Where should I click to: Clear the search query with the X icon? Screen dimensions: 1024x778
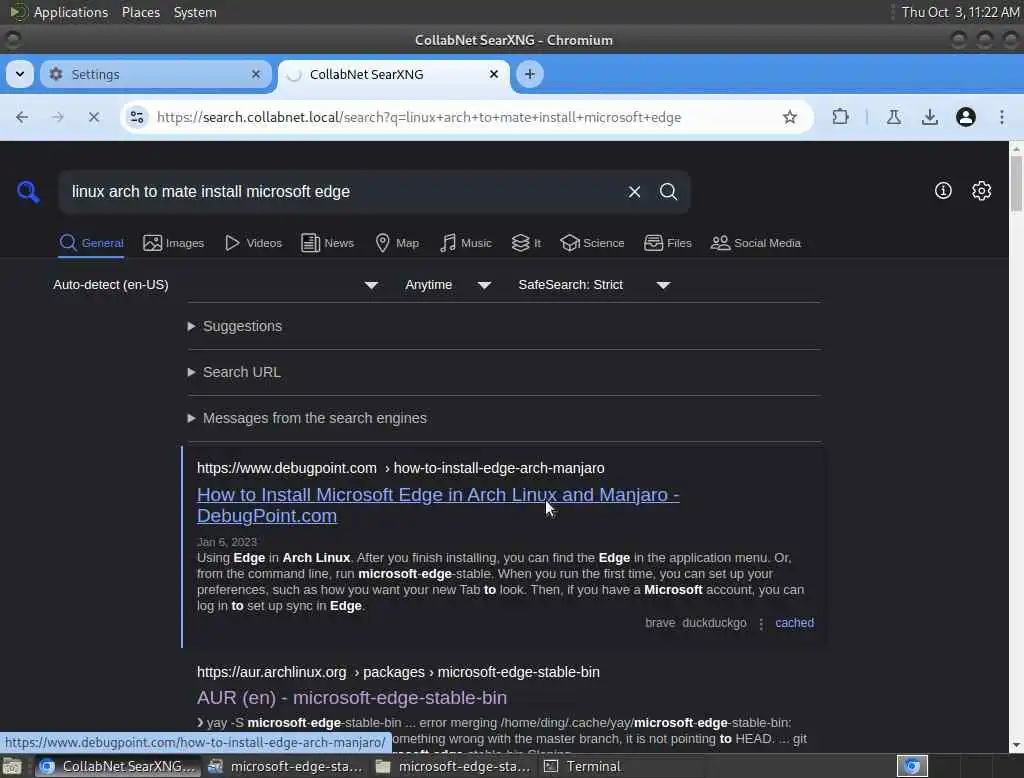(x=634, y=191)
